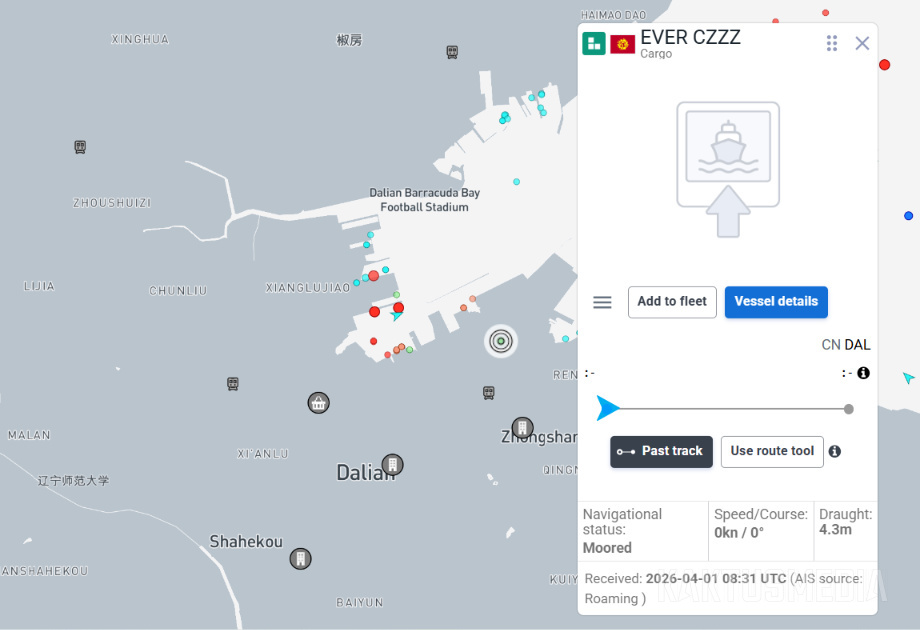Click the train station icon above Zhongshan

488,392
